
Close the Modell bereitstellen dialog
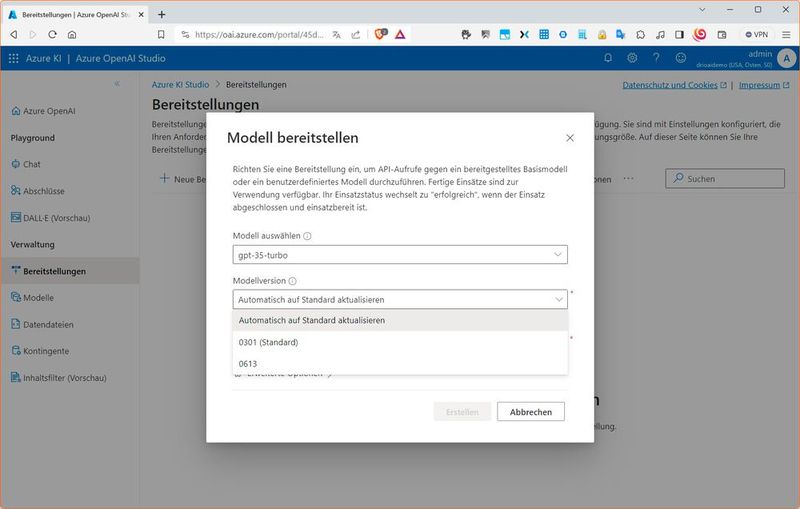570,138
